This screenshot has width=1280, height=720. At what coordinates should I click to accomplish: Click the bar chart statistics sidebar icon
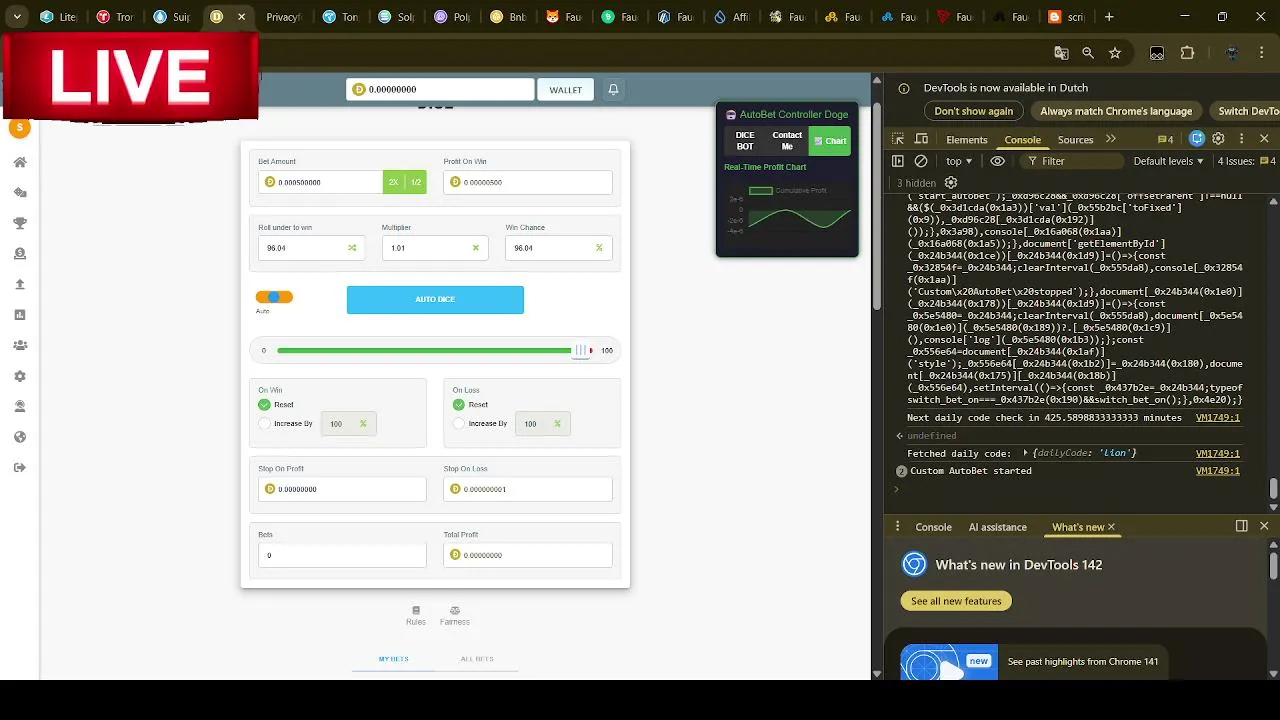19,315
